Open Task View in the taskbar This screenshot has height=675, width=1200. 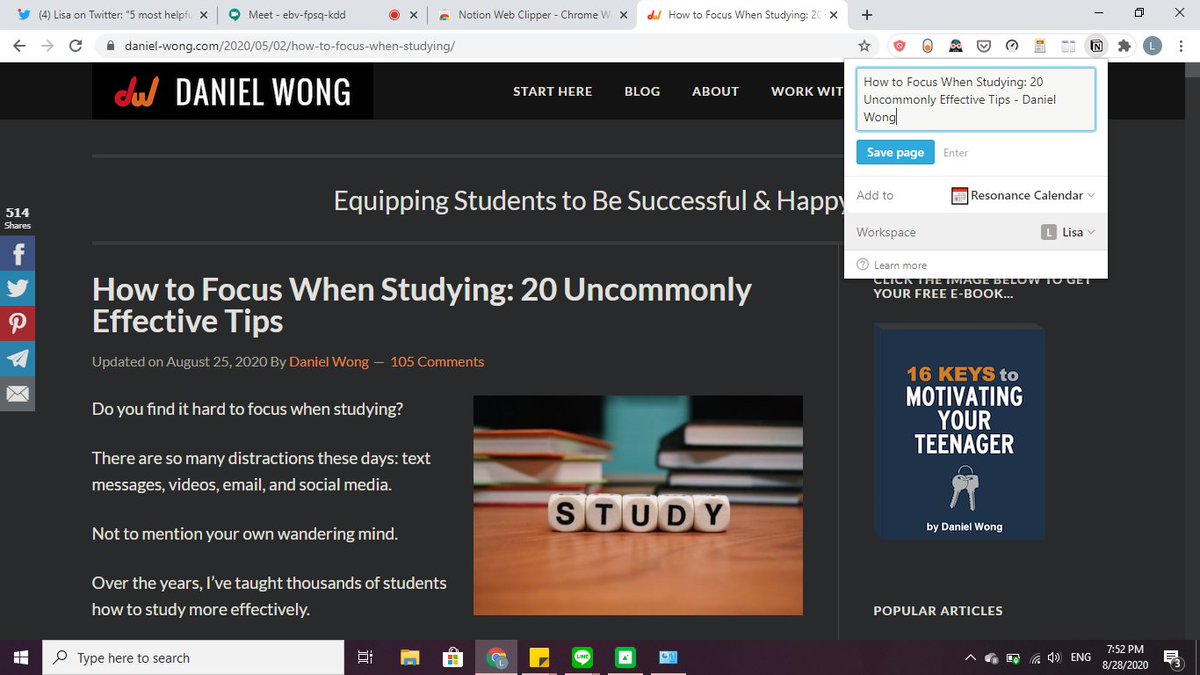(365, 658)
